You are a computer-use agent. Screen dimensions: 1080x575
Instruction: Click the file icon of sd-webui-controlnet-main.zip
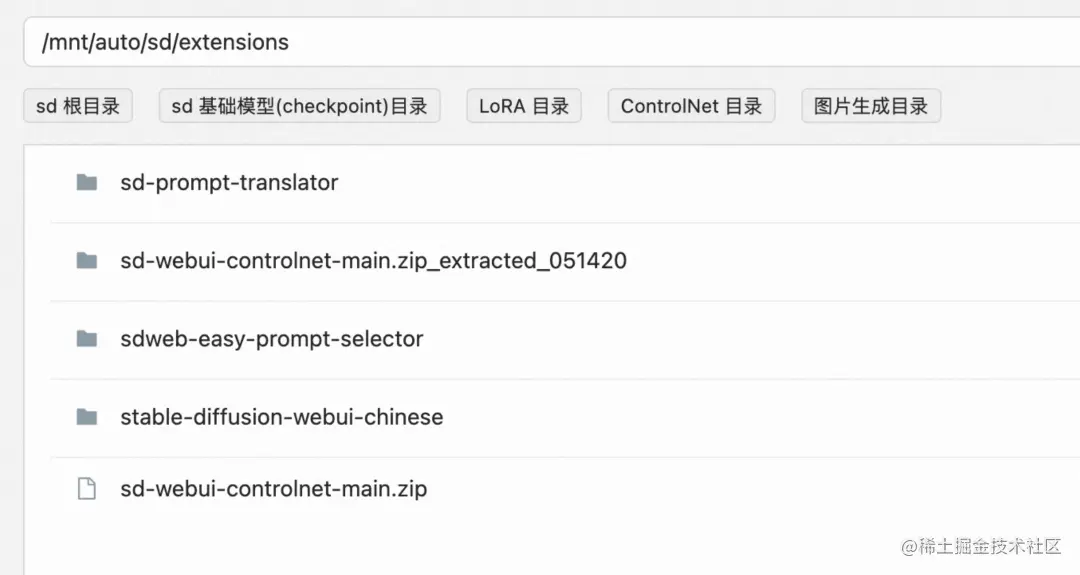point(87,488)
